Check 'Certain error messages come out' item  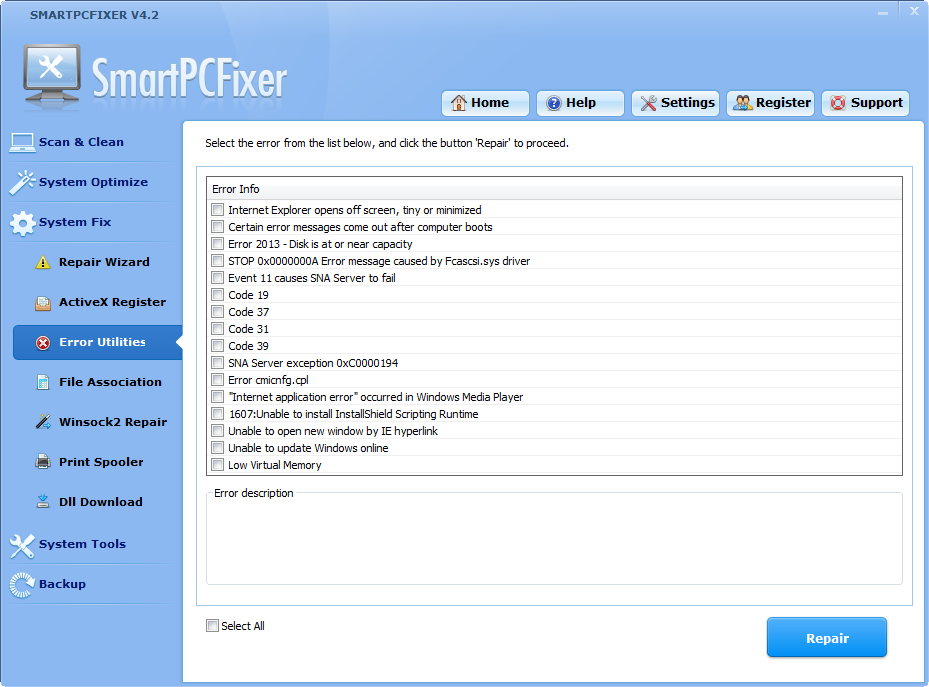click(217, 227)
